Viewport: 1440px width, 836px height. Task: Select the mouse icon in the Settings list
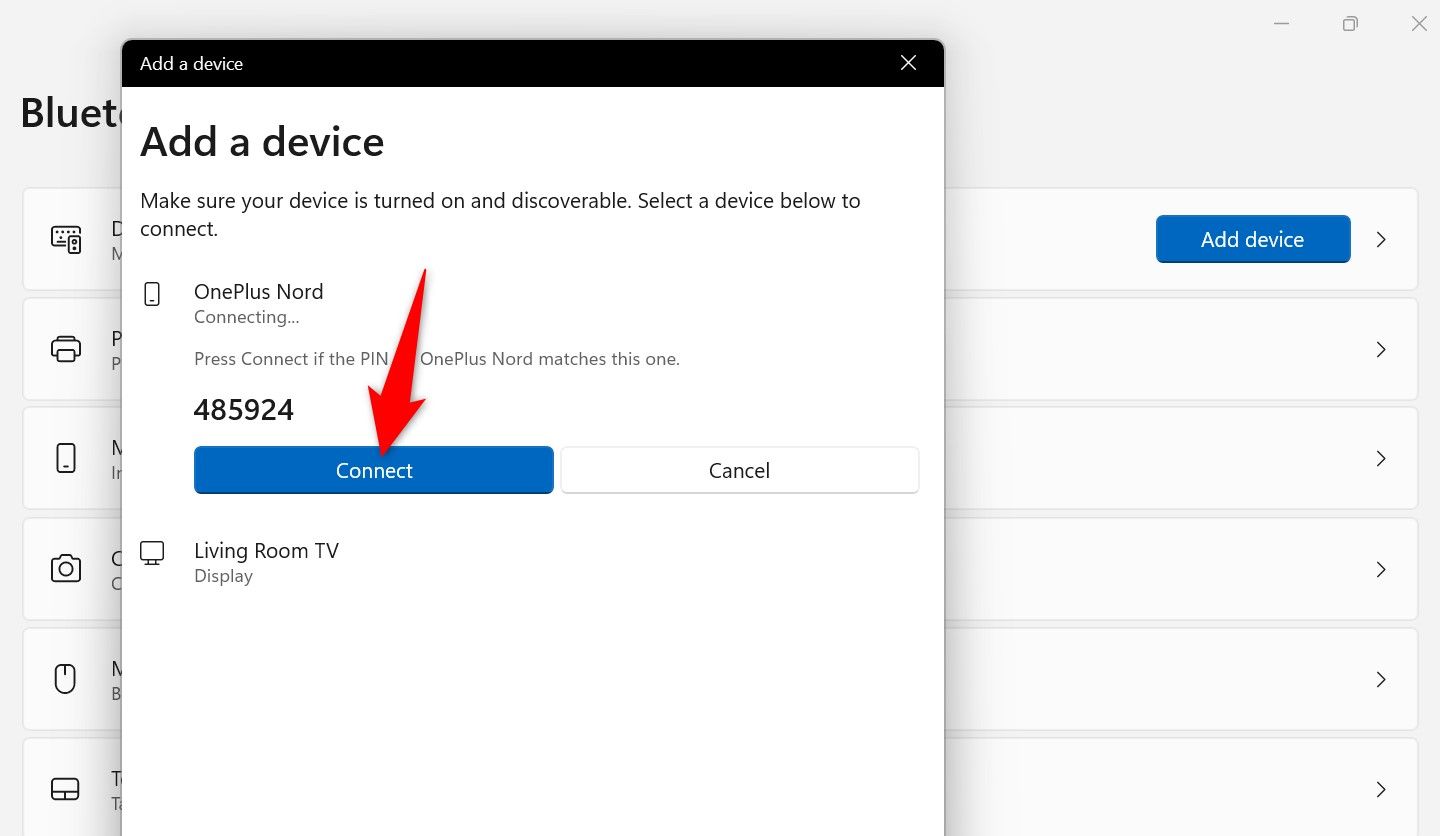click(66, 679)
